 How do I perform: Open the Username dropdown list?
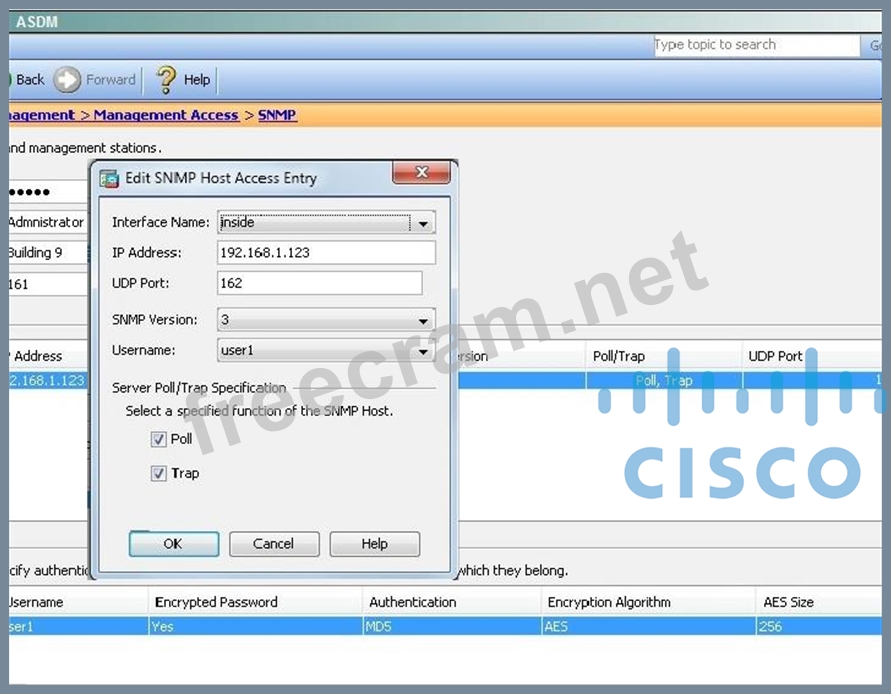424,351
